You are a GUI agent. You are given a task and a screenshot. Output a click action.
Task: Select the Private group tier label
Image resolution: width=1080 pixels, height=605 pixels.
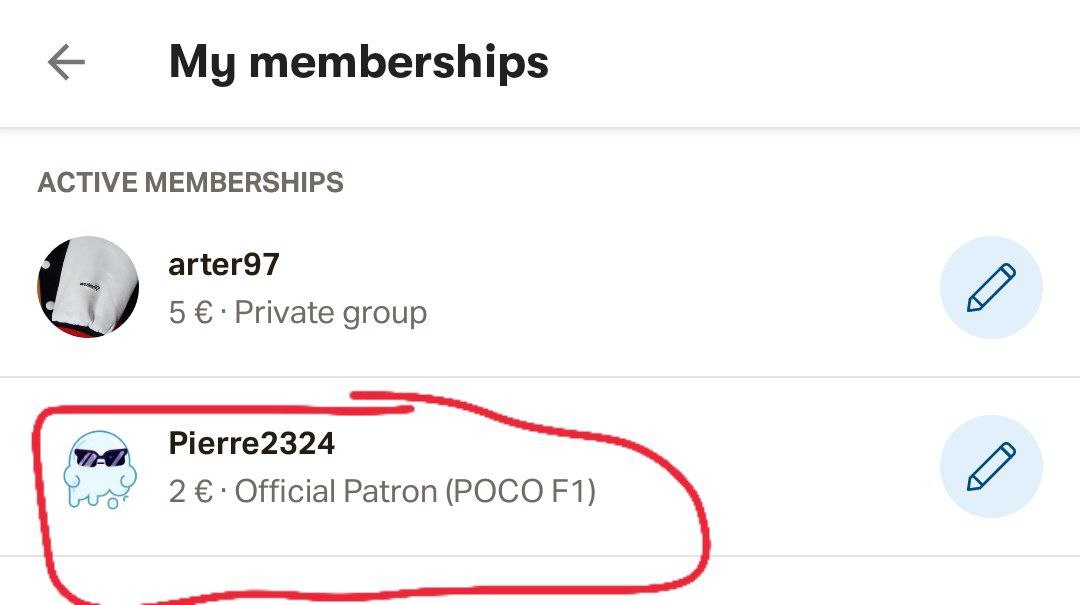coord(331,313)
